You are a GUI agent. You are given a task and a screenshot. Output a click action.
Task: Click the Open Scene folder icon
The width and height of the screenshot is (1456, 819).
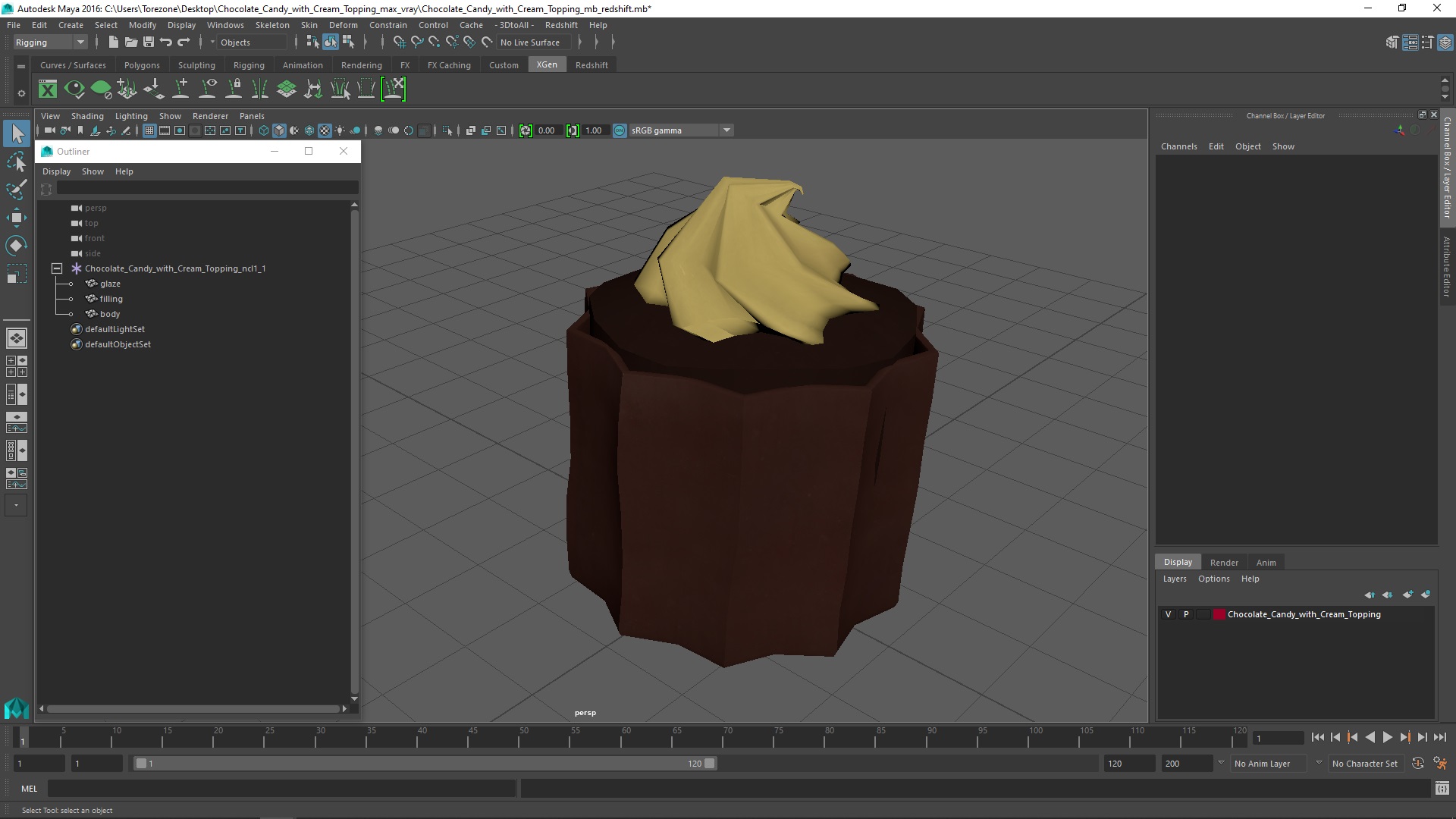tap(130, 42)
